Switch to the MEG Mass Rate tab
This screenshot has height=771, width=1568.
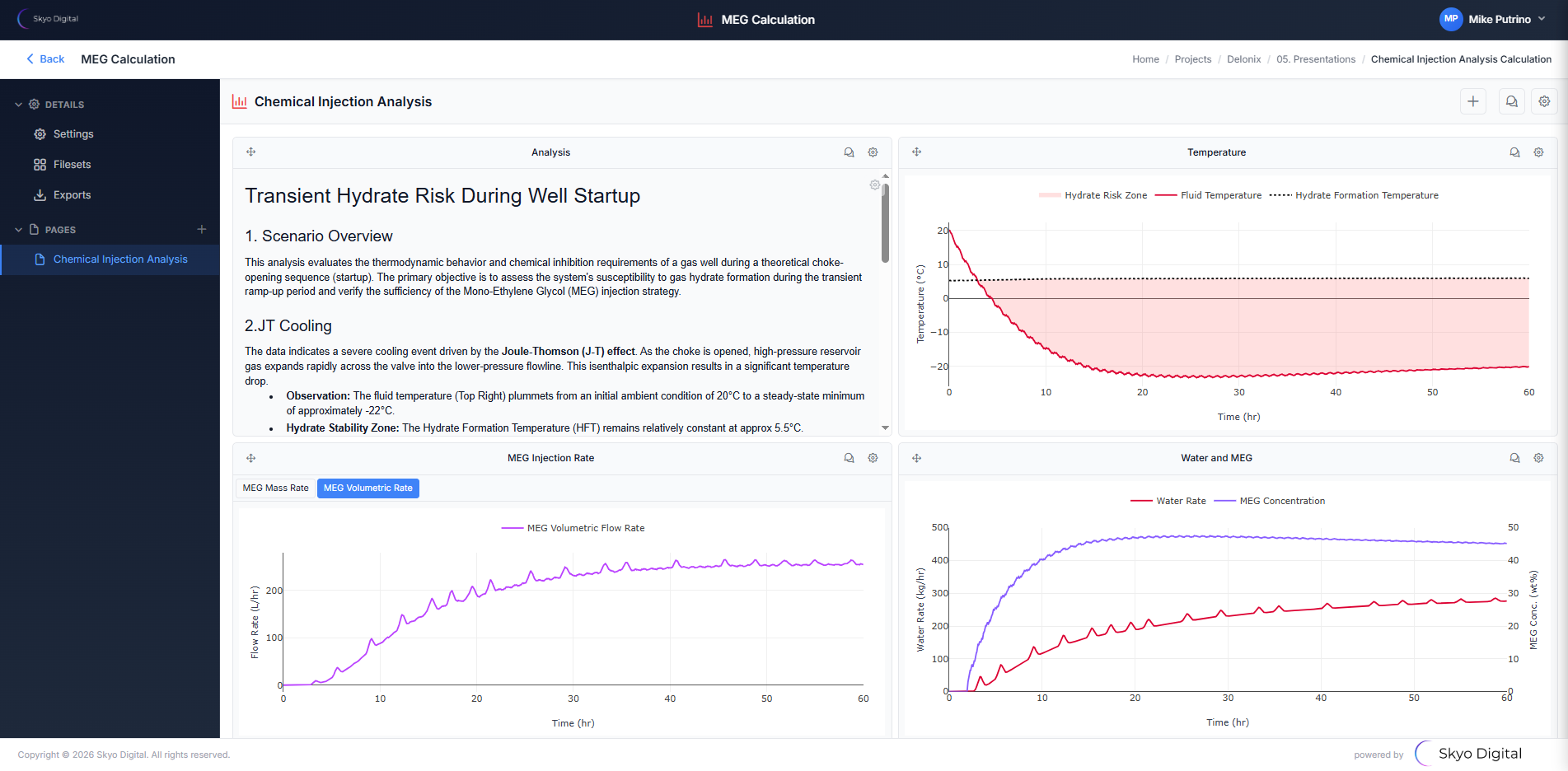275,488
